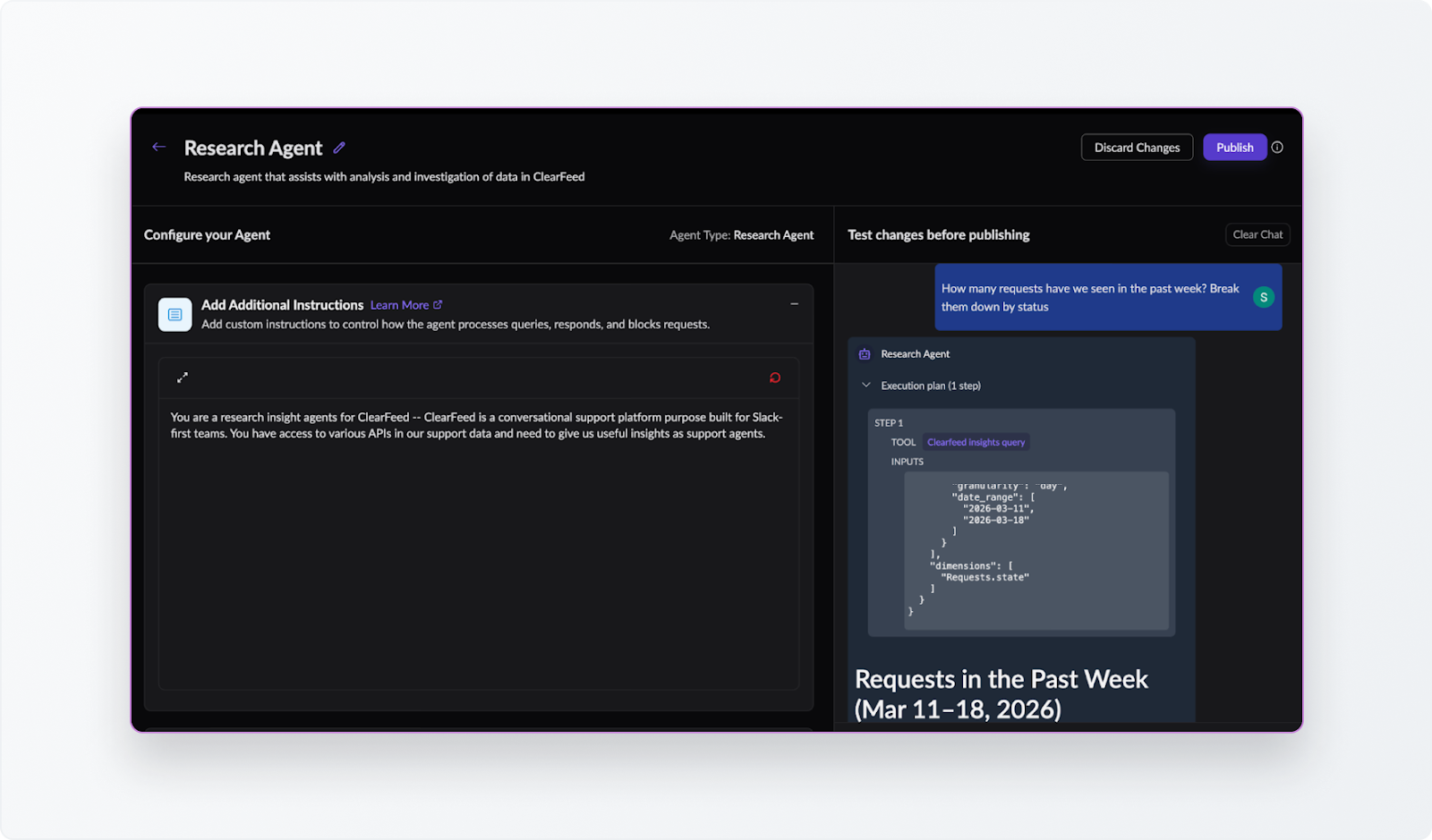
Task: Click the expand editor arrows icon
Action: point(183,377)
